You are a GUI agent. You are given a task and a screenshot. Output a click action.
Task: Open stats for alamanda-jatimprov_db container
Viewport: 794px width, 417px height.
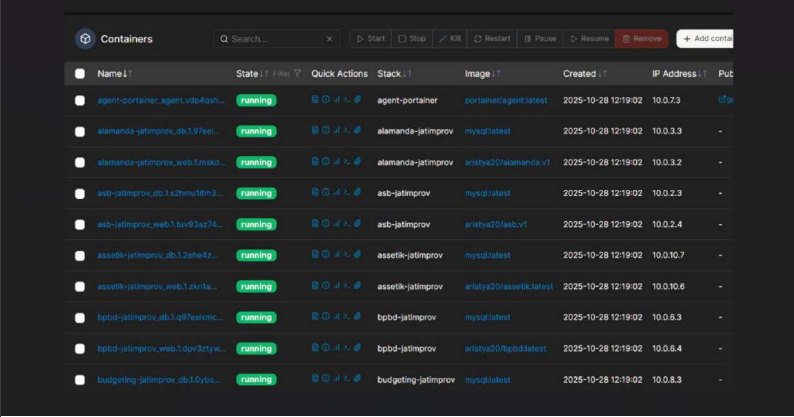336,130
